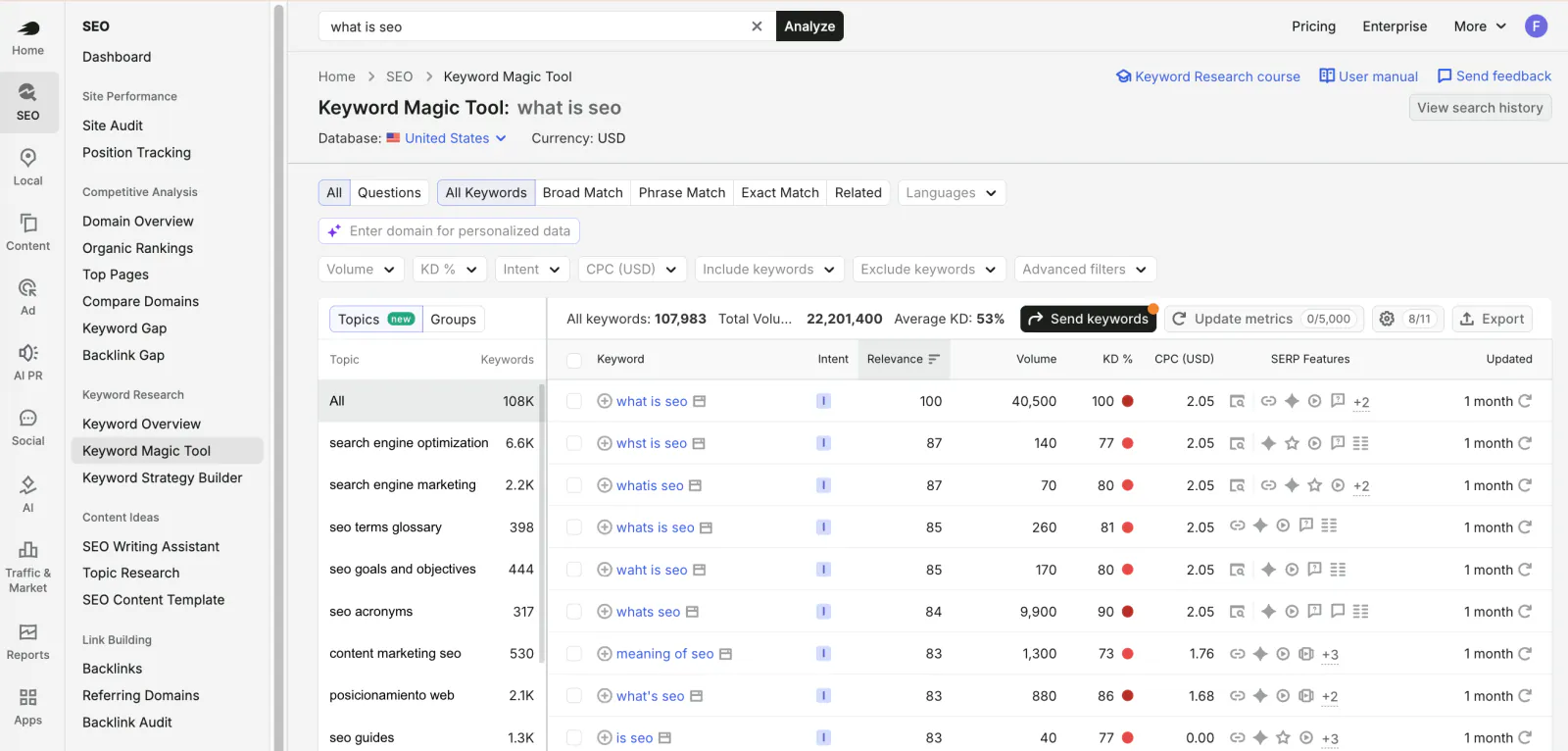1568x751 pixels.
Task: Open the More menu in the header
Action: click(x=1480, y=26)
